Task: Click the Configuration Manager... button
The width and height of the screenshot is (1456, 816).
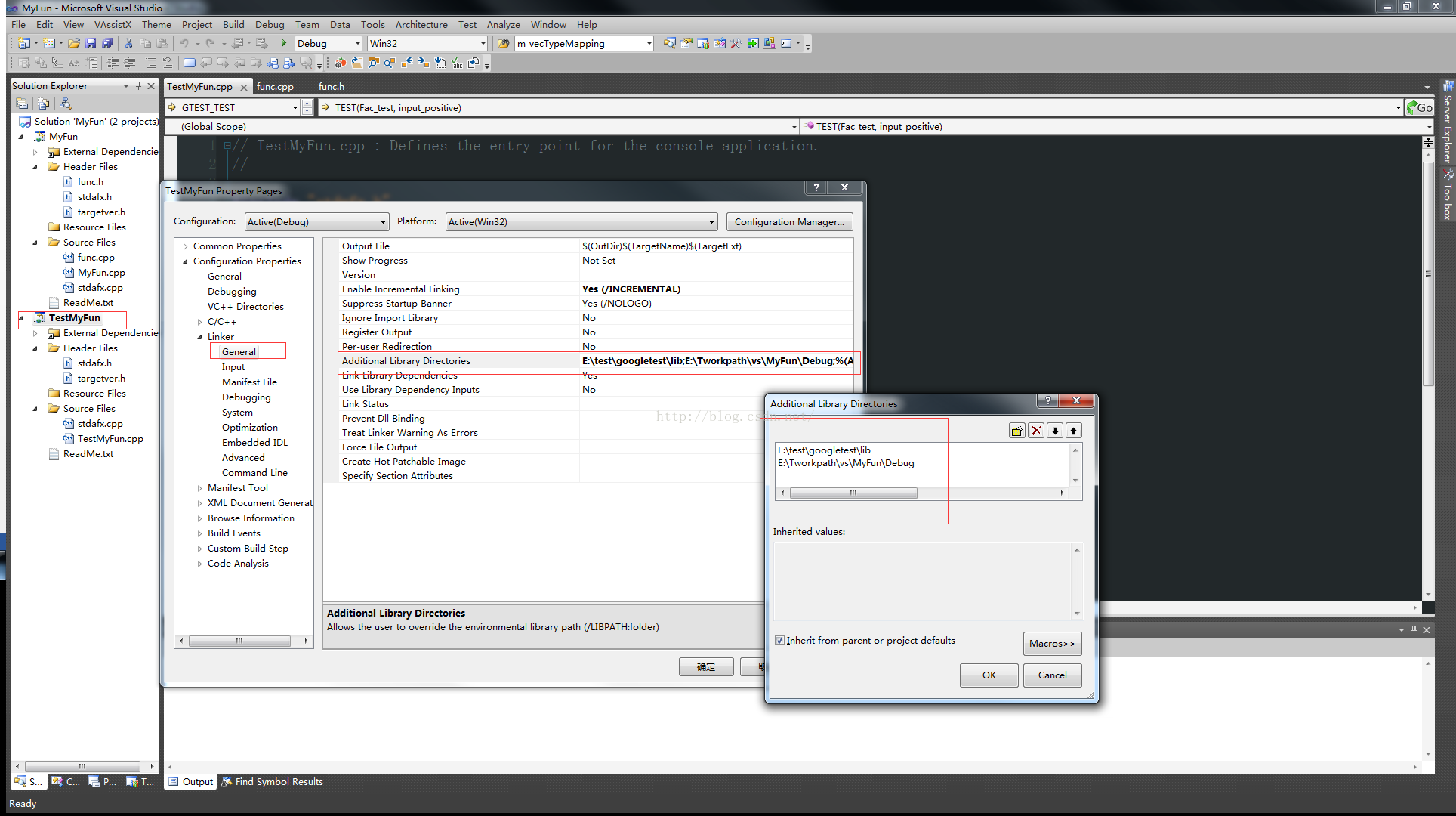Action: pyautogui.click(x=790, y=221)
